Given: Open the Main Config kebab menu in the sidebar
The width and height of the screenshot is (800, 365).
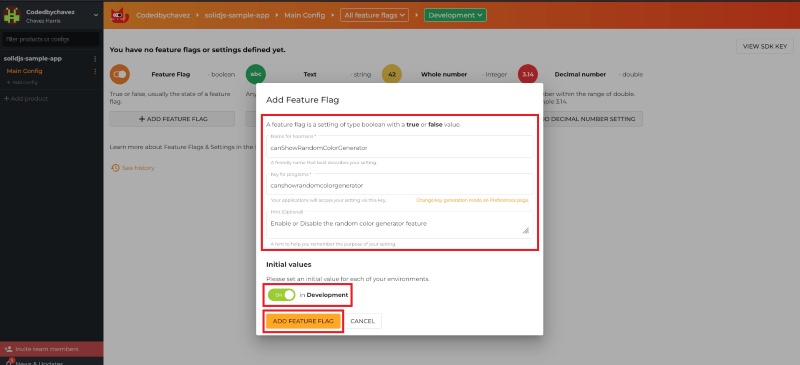Looking at the screenshot, I should (95, 71).
